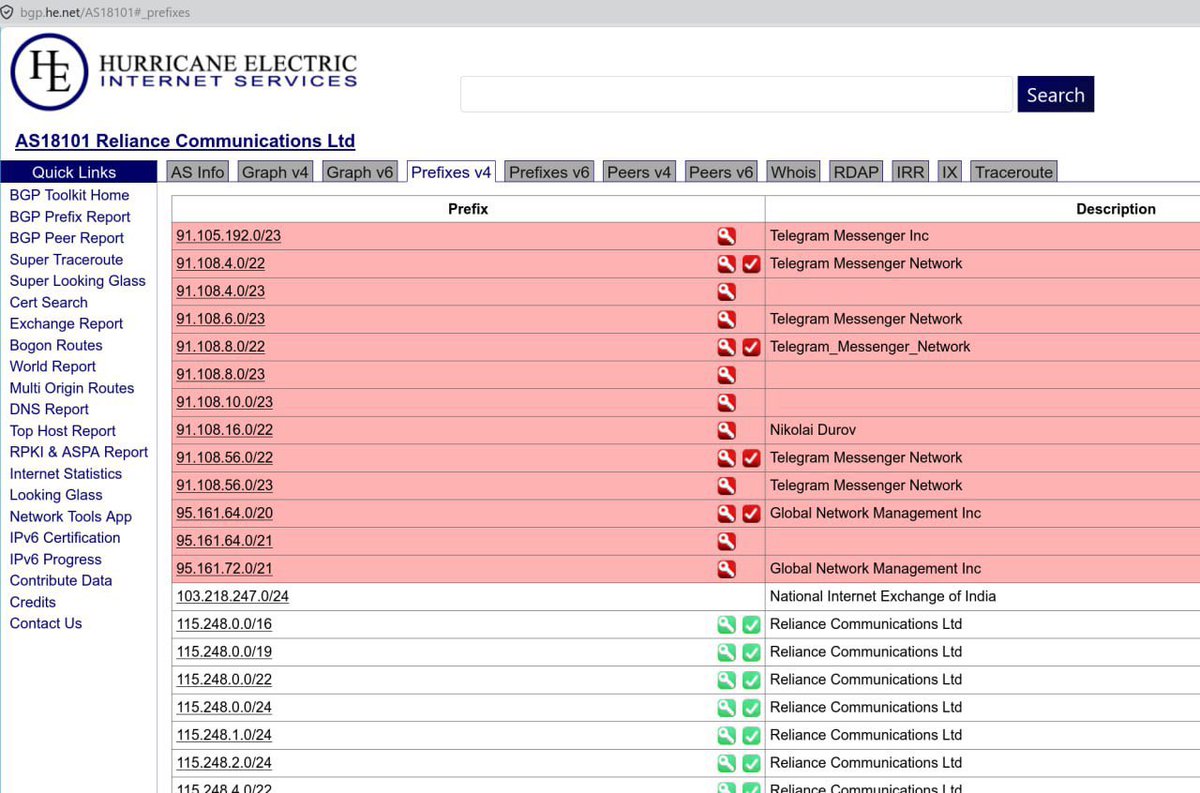
Task: Open green magnifier icon for 115.248.2.0/24
Action: [x=726, y=762]
